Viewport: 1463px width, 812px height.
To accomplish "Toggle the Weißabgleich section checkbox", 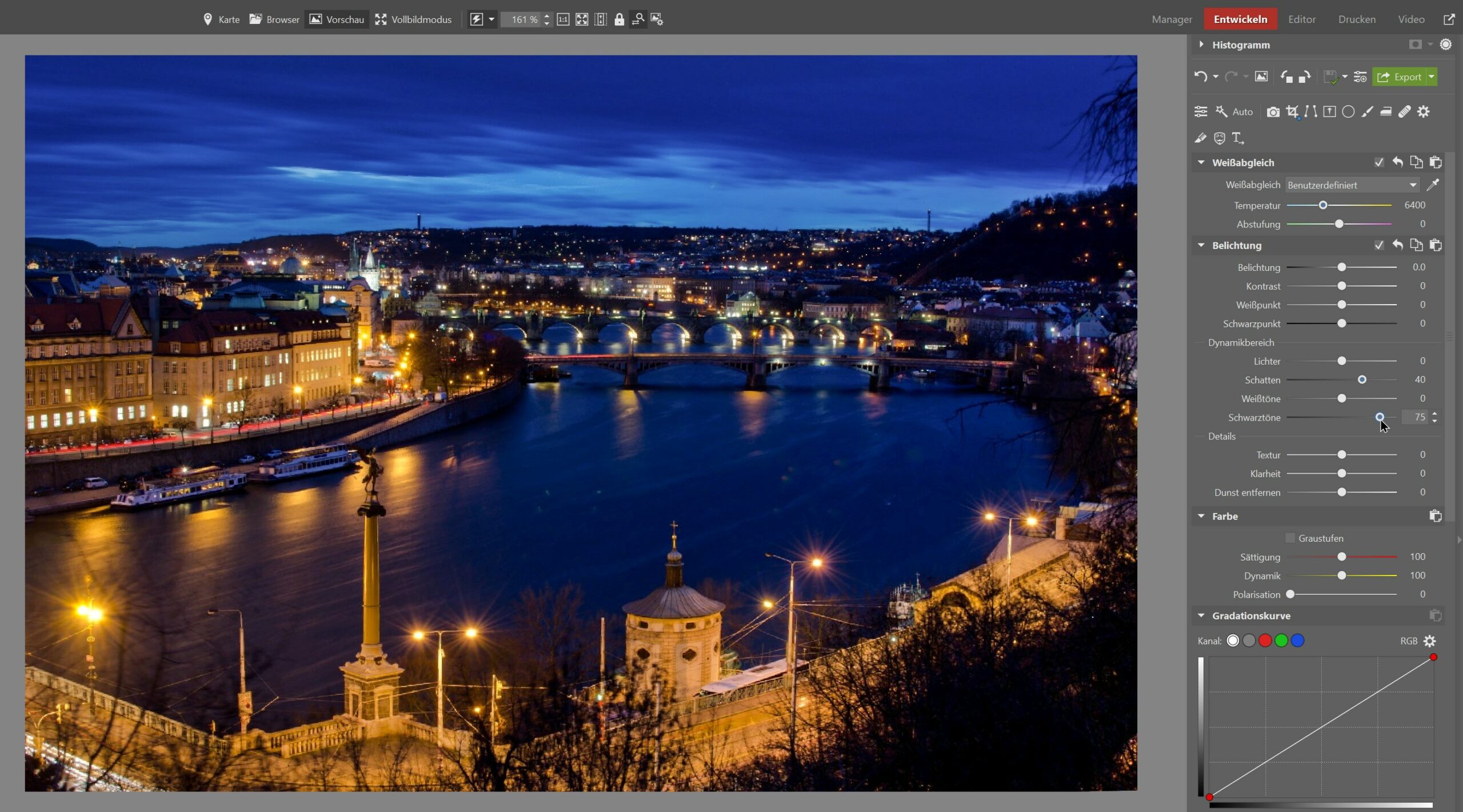I will pyautogui.click(x=1379, y=162).
